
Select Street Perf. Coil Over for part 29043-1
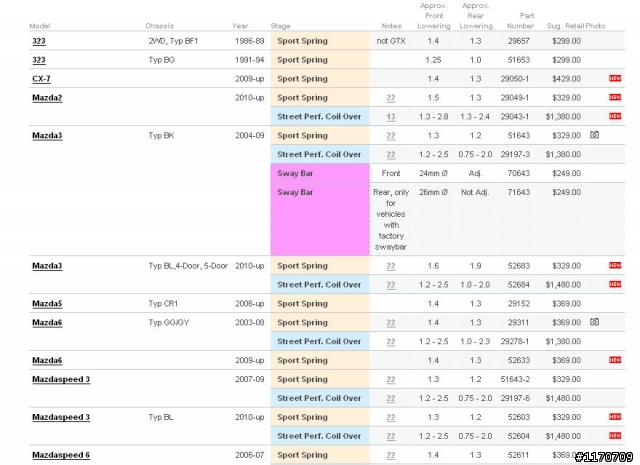(320, 116)
